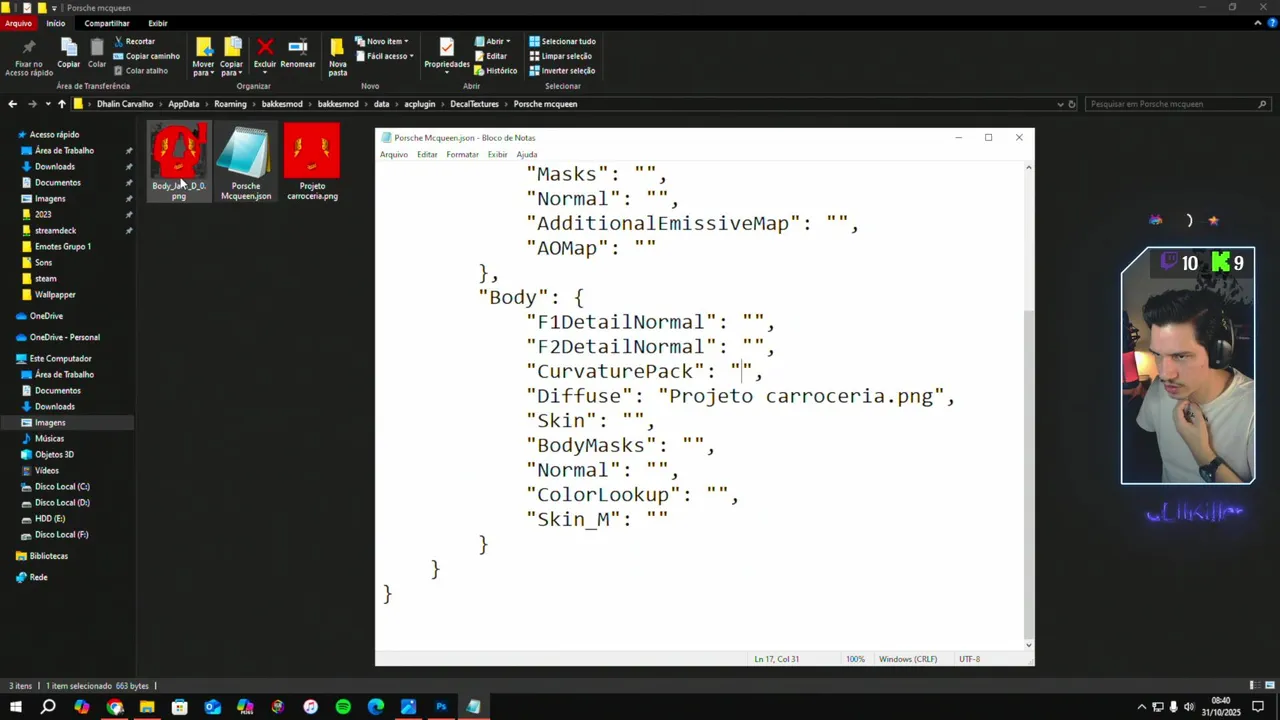Open Microsoft Edge from taskbar
The width and height of the screenshot is (1280, 720).
[376, 707]
